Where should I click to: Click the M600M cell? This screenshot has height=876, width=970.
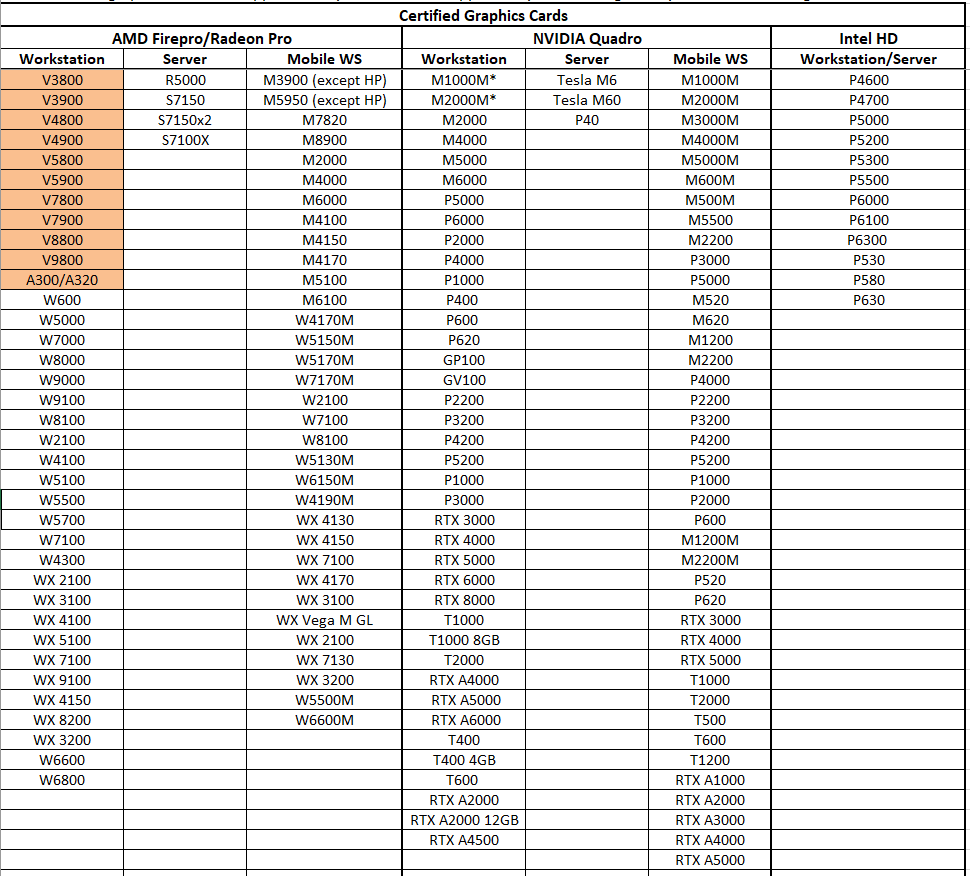pyautogui.click(x=710, y=180)
